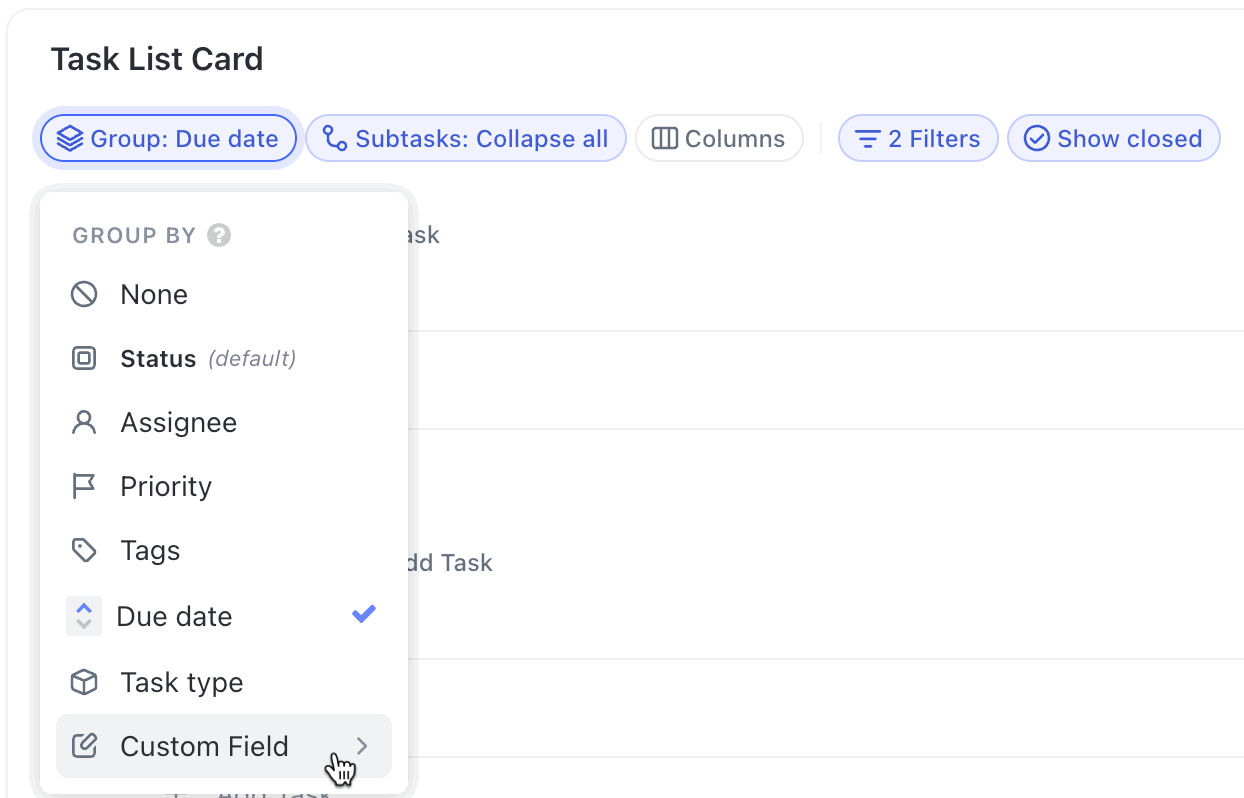The width and height of the screenshot is (1244, 798).
Task: Click the subtask branch icon beside Subtasks label
Action: (335, 138)
